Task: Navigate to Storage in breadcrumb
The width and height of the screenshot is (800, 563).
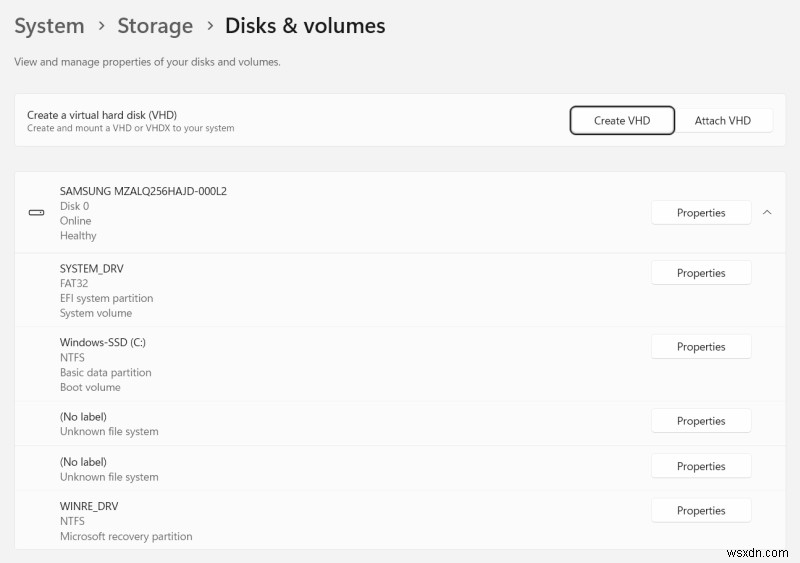Action: (x=155, y=26)
